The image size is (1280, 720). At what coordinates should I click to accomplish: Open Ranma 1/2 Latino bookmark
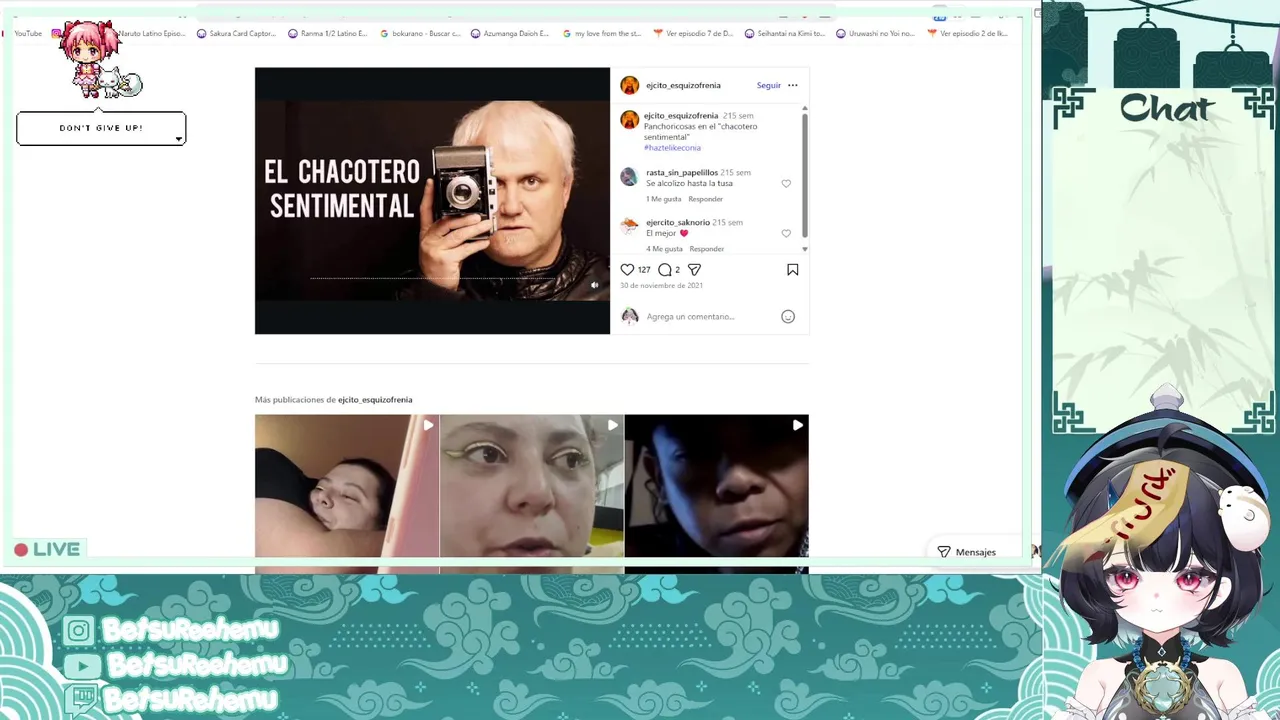[x=327, y=33]
